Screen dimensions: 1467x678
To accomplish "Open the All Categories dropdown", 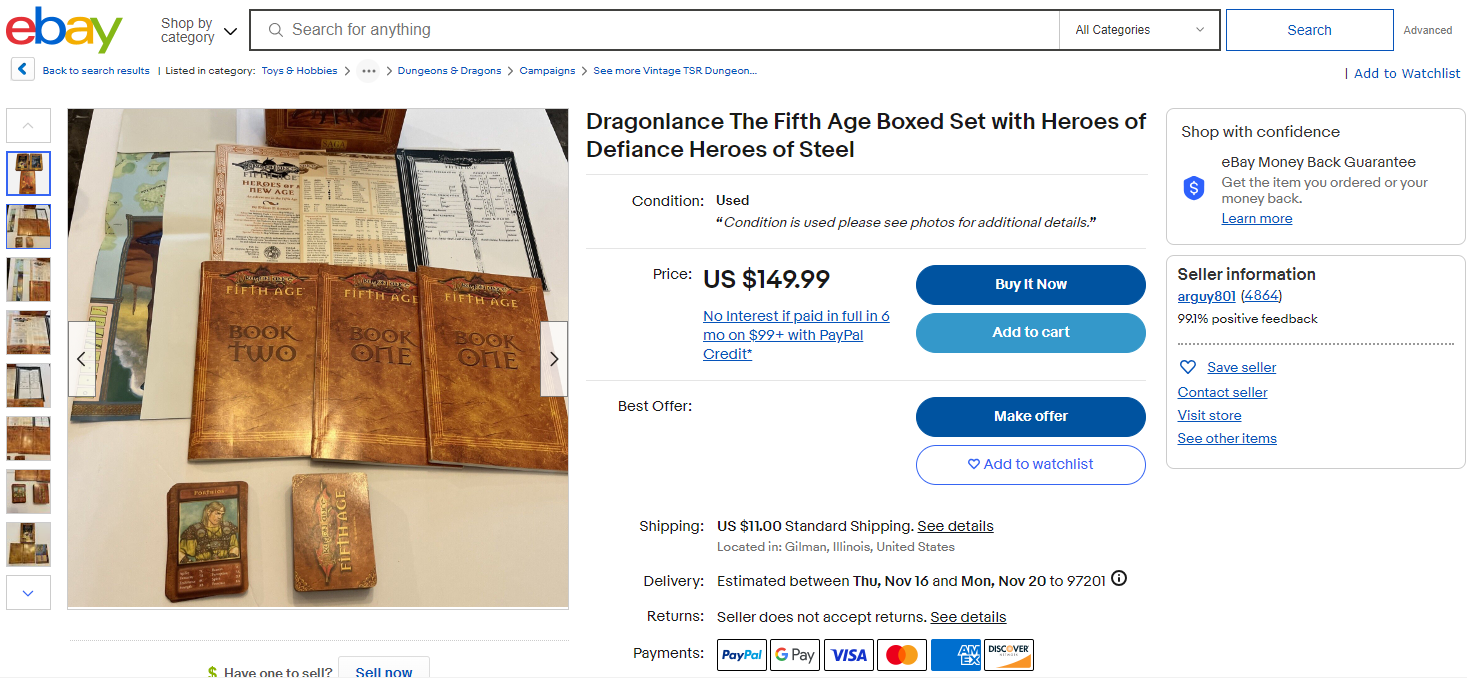I will pyautogui.click(x=1139, y=30).
